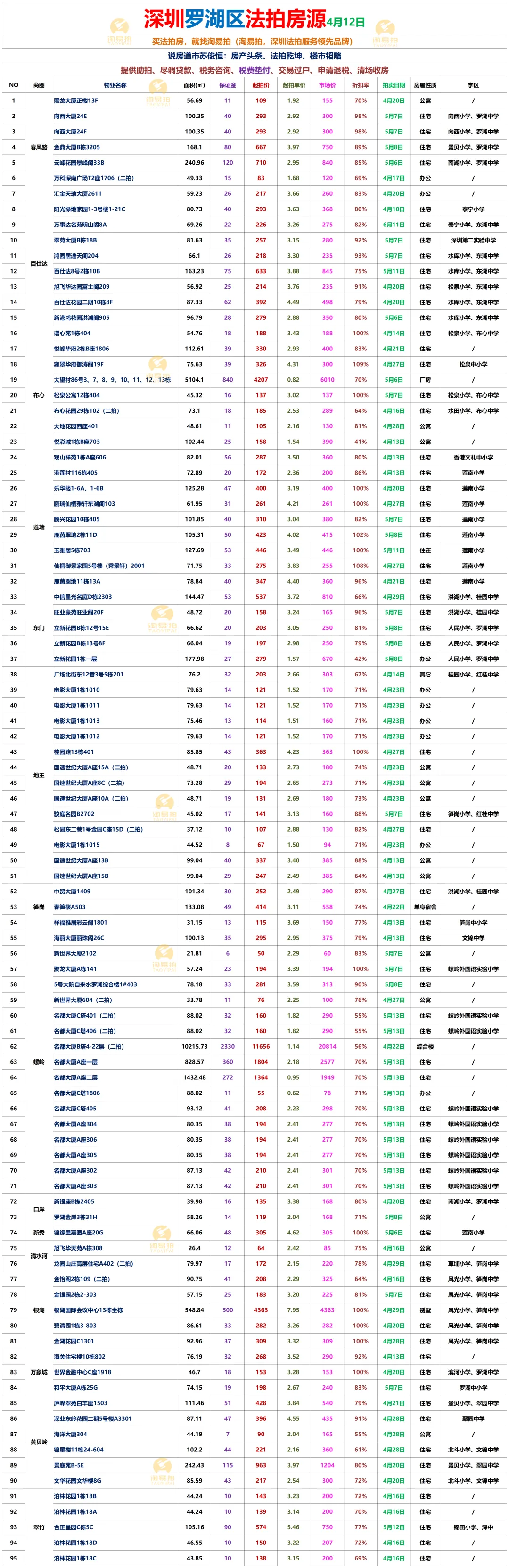Select the 商圈 column header
The height and width of the screenshot is (1568, 509).
39,85
